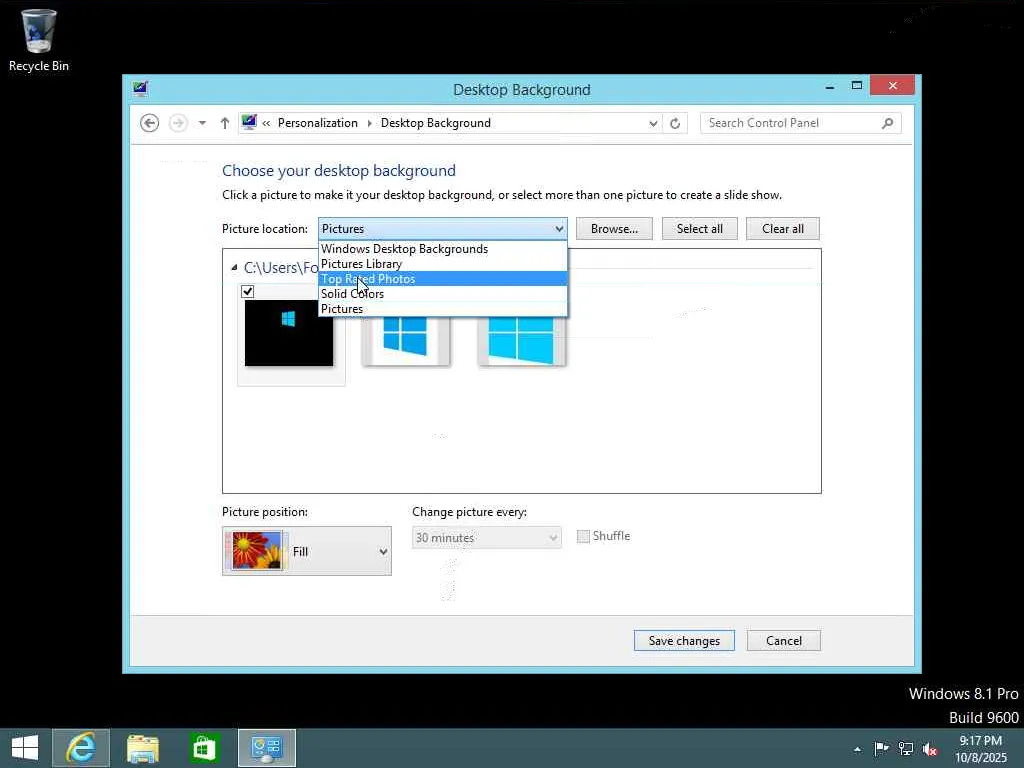This screenshot has height=768, width=1024.
Task: Click the breadcrumb chevron before Personalization
Action: (x=266, y=123)
